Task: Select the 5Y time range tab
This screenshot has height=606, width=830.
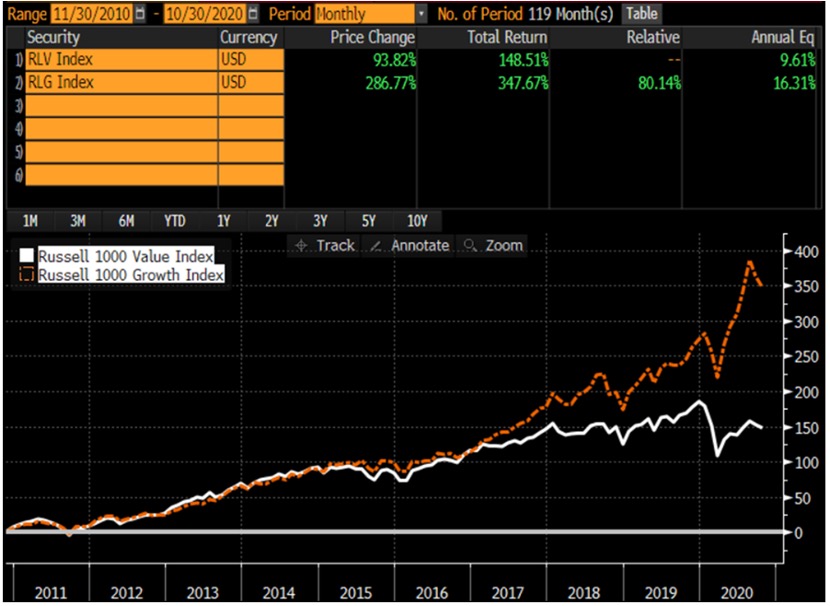Action: click(x=368, y=221)
